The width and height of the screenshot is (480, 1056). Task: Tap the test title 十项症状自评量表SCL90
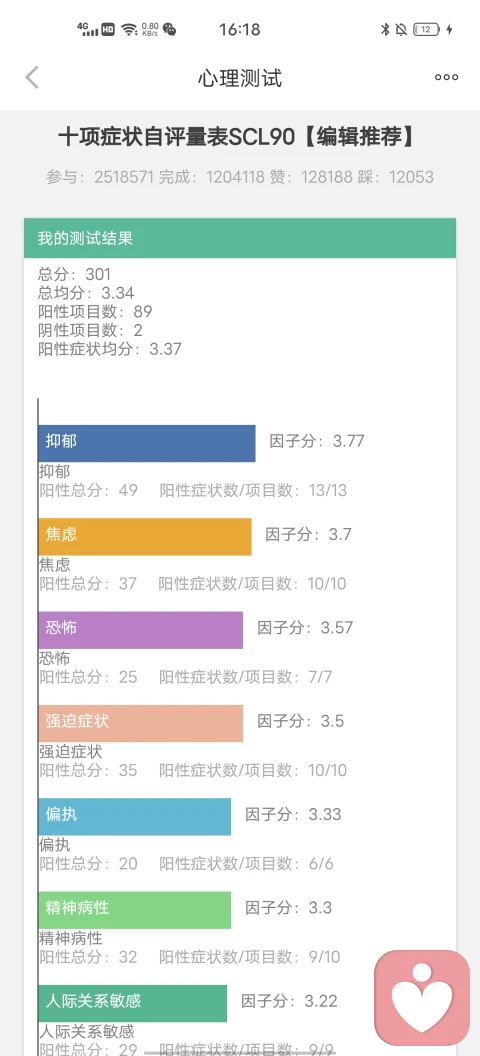176,137
